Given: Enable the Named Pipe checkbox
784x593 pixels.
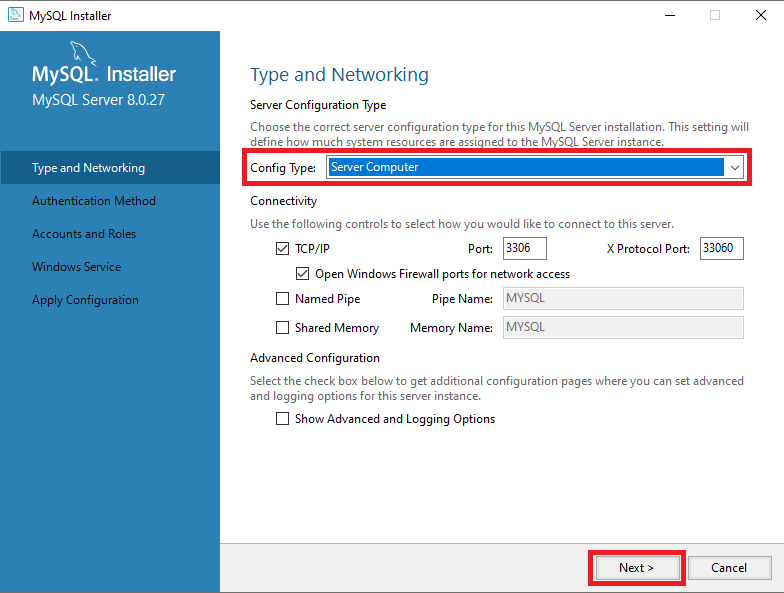Looking at the screenshot, I should coord(282,299).
